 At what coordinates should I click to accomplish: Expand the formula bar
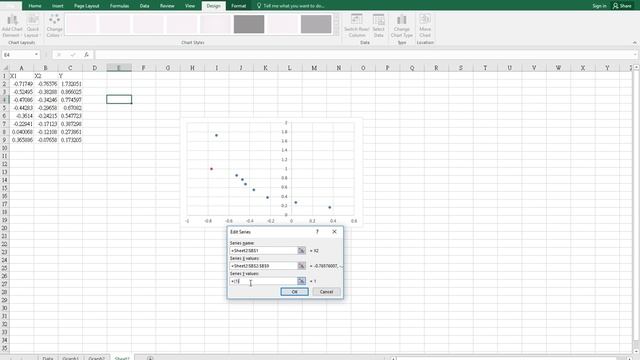(x=635, y=55)
